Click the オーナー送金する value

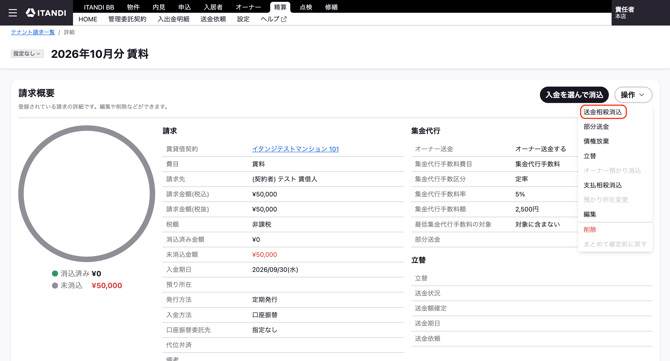click(541, 149)
